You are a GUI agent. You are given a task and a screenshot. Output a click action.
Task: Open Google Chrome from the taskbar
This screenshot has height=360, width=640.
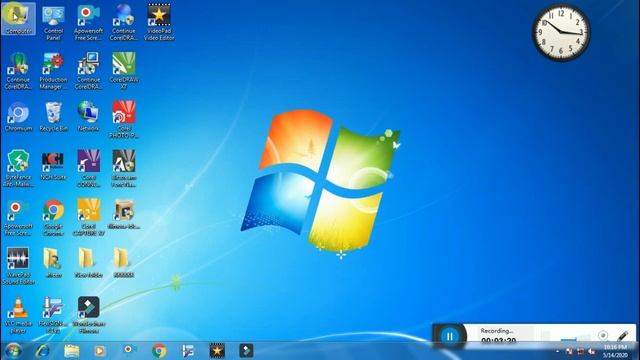pos(159,351)
